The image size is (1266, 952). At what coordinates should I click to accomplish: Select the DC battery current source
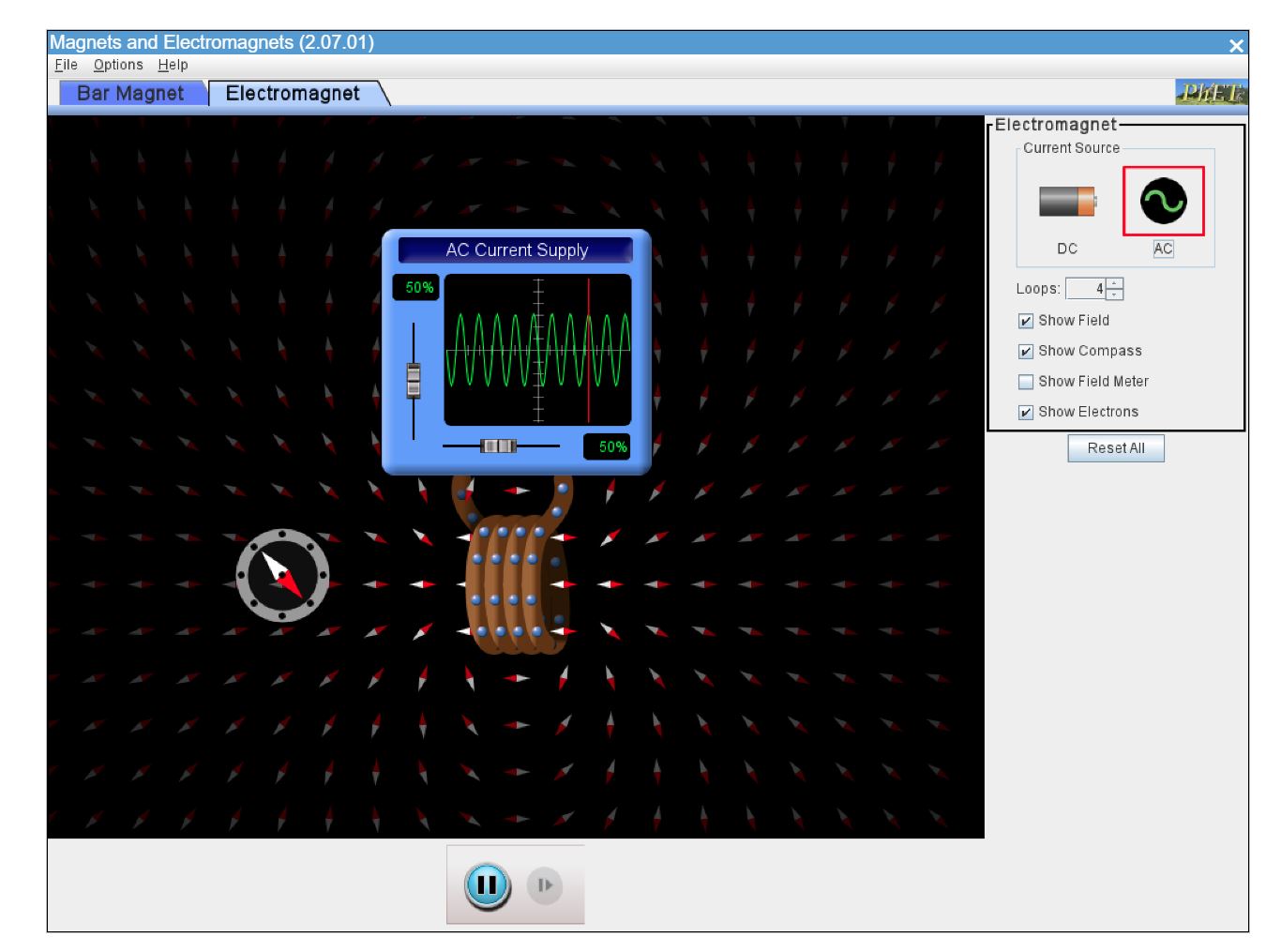coord(1067,199)
